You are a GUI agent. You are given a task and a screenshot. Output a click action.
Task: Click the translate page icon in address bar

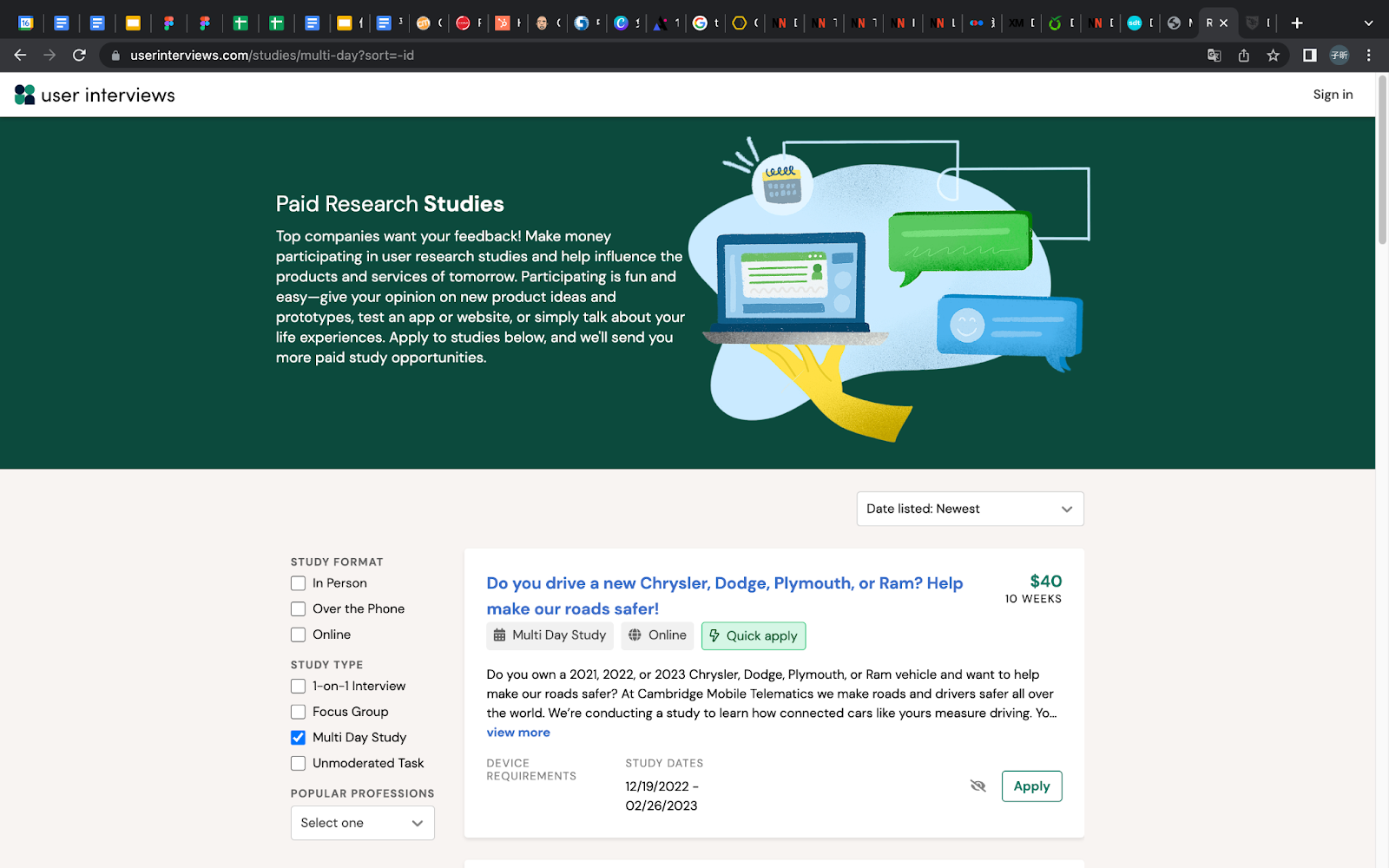(x=1214, y=56)
